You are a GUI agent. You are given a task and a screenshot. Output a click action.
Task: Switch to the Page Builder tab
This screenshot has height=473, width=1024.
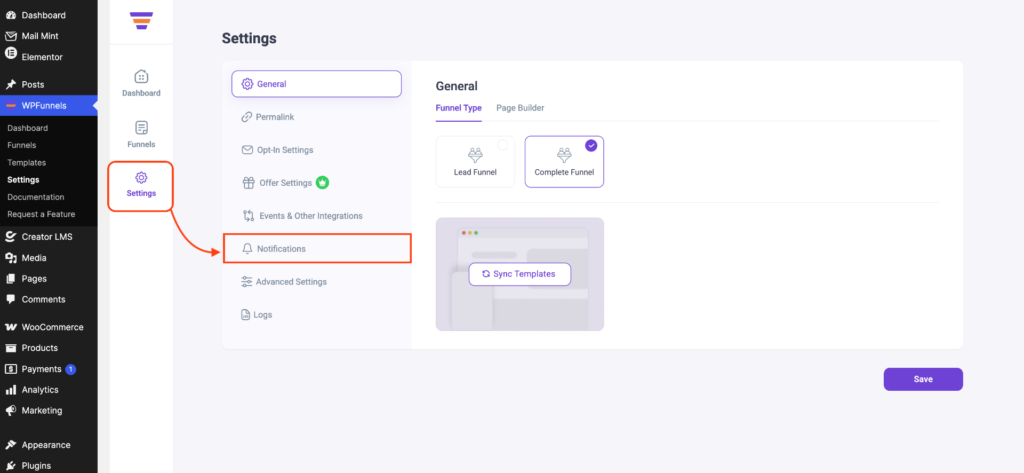coord(520,108)
